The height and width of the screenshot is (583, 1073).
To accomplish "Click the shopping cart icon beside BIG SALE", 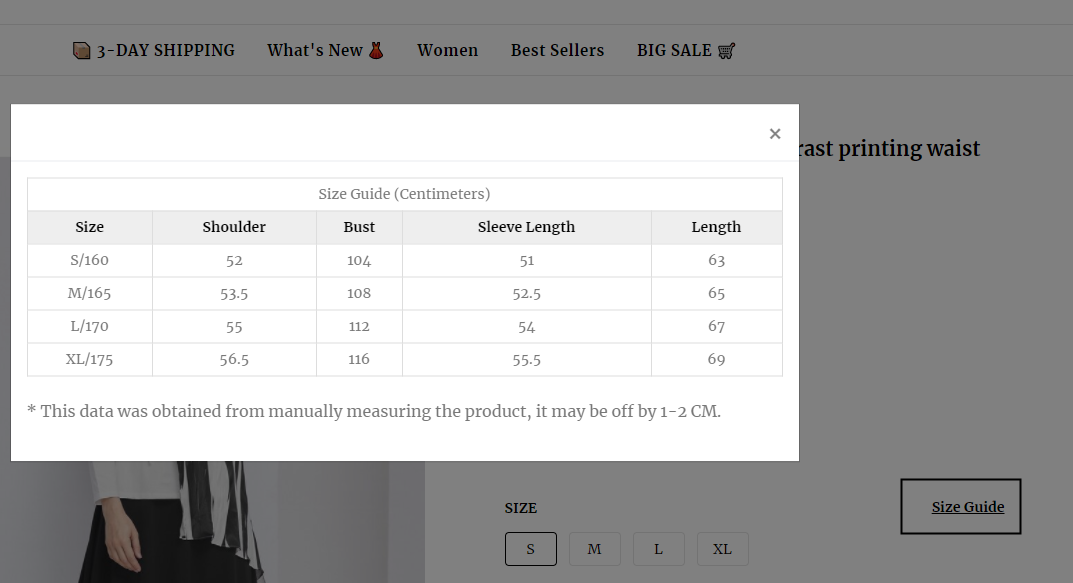I will click(727, 51).
